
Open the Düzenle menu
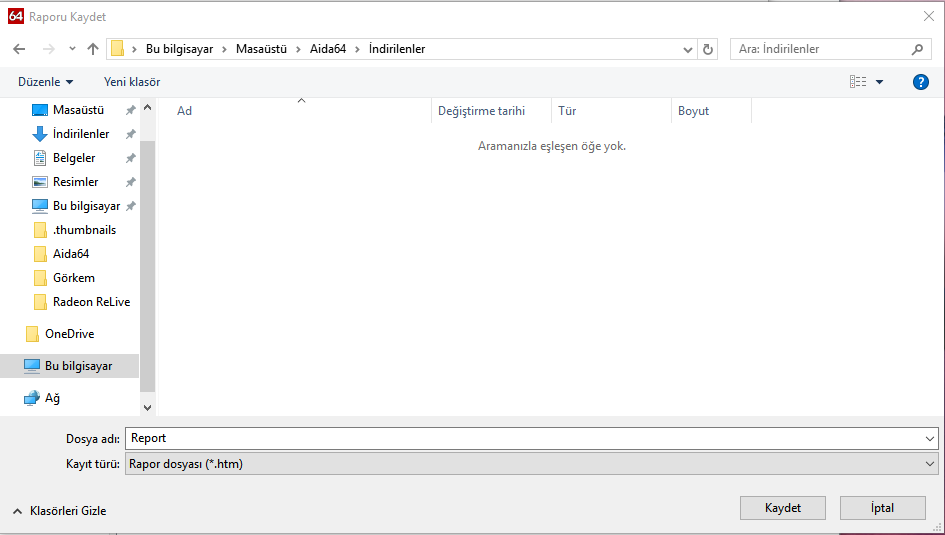click(46, 82)
